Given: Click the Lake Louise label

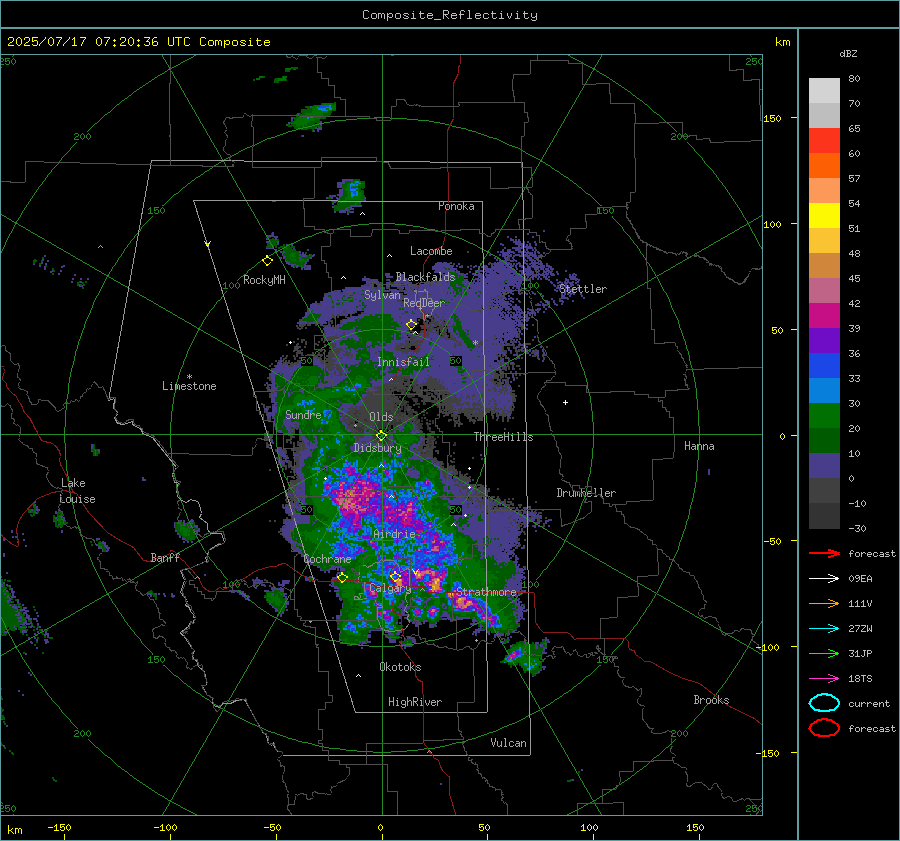Looking at the screenshot, I should (77, 491).
